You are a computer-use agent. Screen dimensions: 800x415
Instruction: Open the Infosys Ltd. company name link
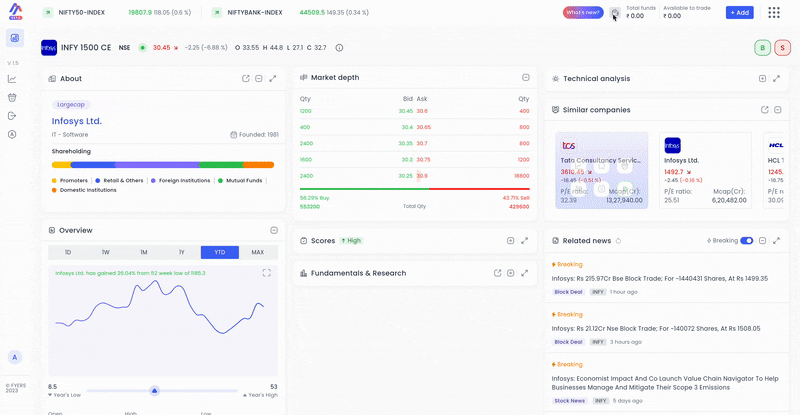[77, 121]
